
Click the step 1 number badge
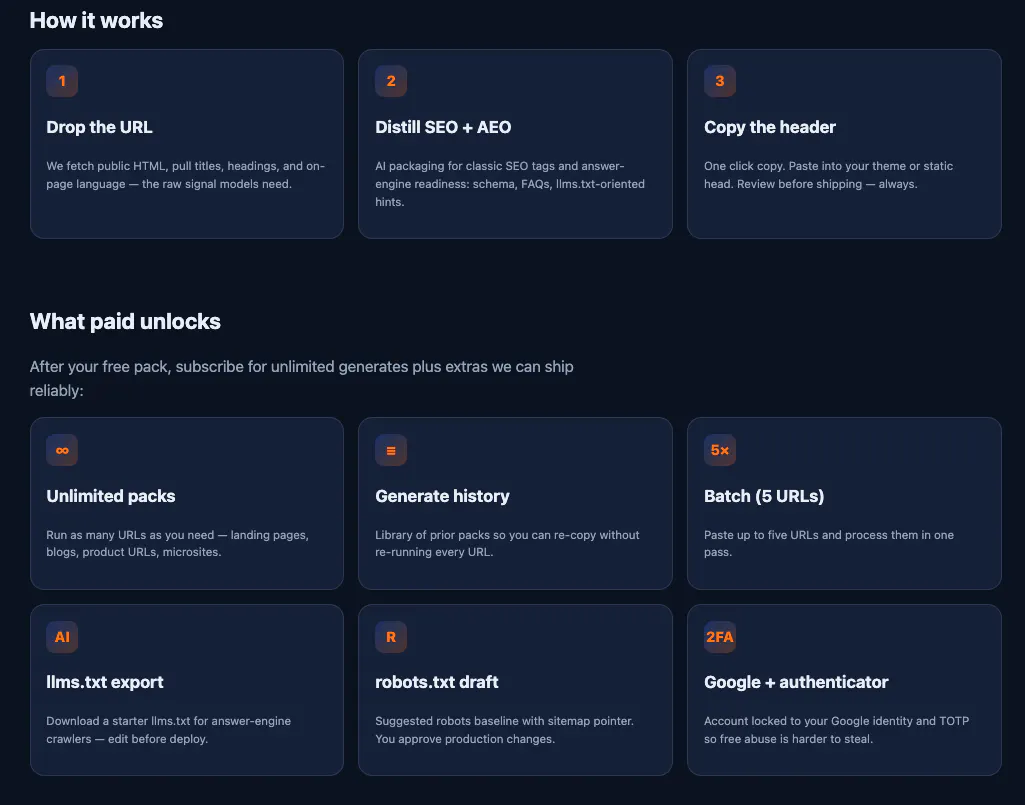click(62, 81)
